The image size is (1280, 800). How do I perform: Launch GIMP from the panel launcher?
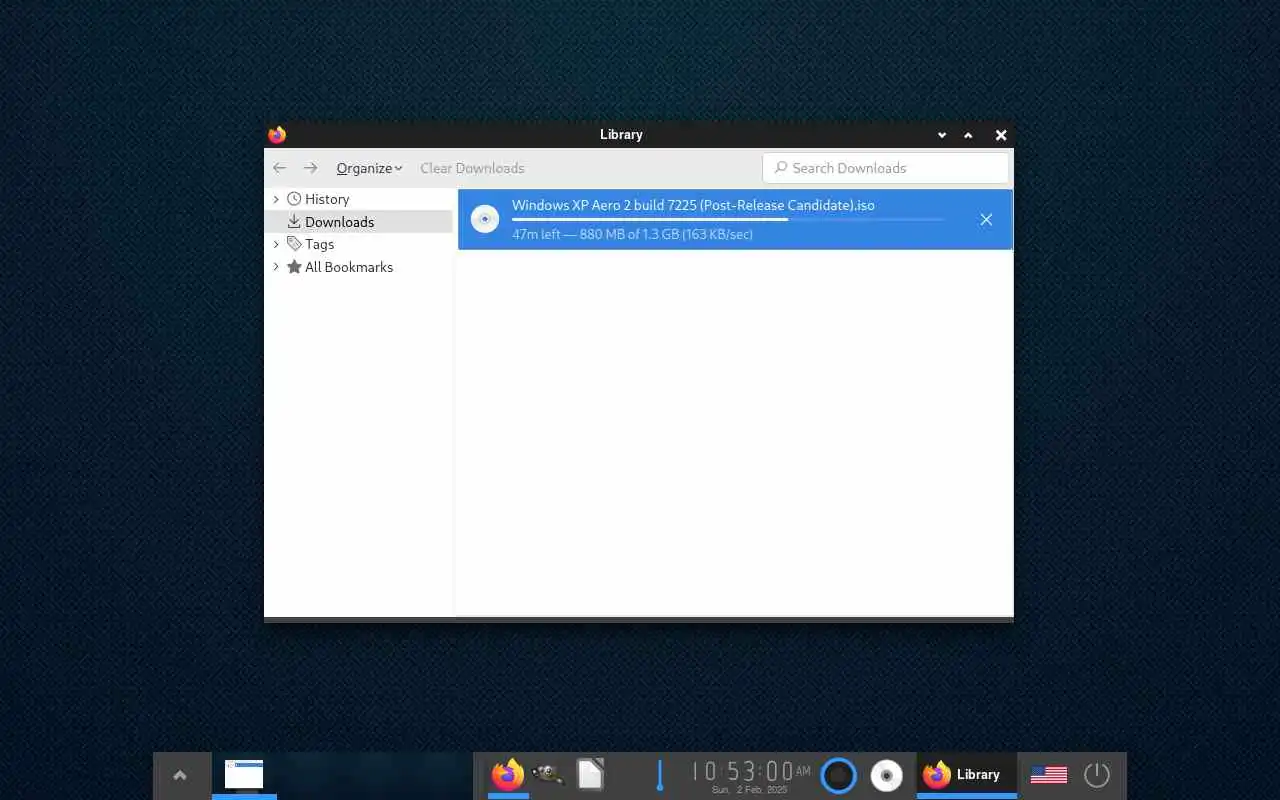(x=548, y=775)
